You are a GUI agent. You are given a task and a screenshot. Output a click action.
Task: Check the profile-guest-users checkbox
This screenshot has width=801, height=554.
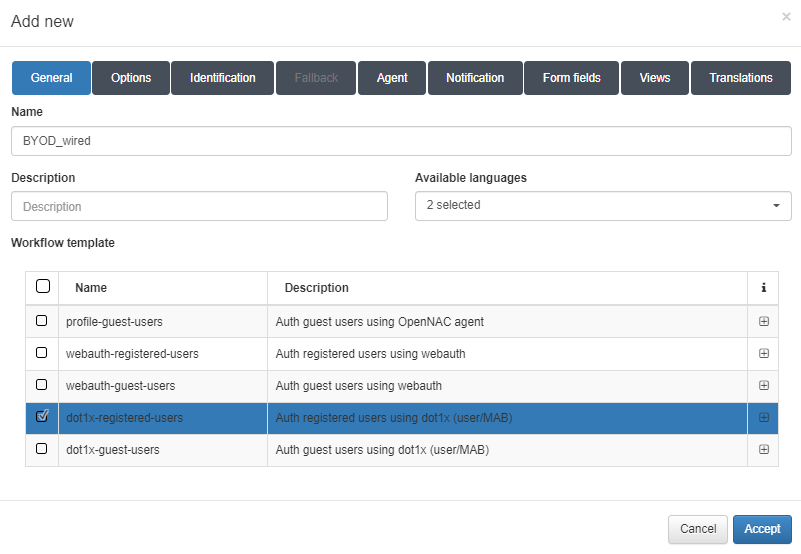42,321
